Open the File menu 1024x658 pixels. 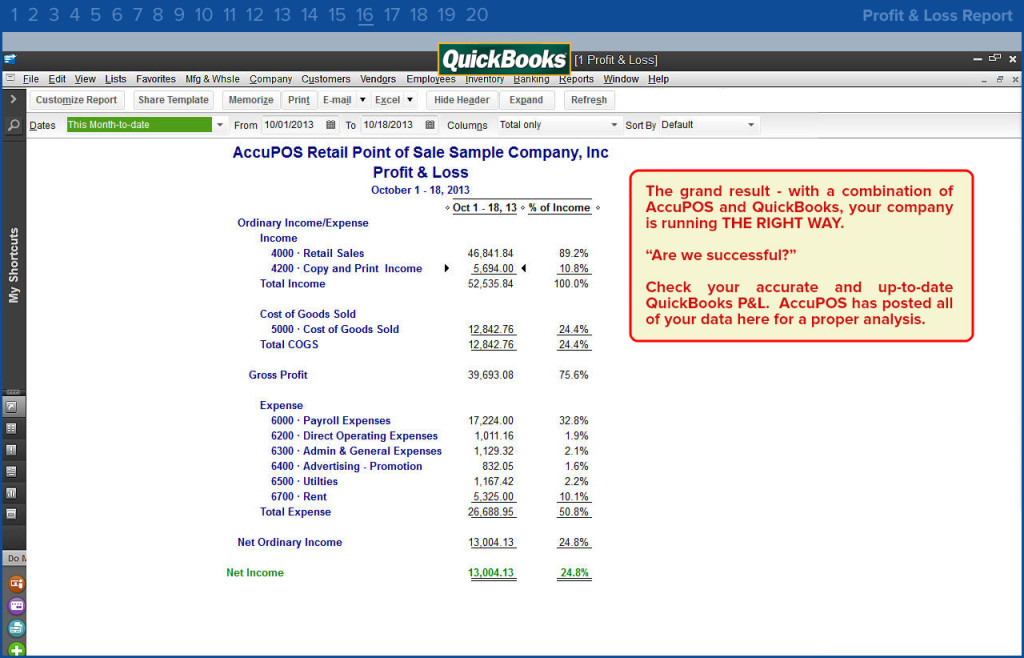coord(31,79)
